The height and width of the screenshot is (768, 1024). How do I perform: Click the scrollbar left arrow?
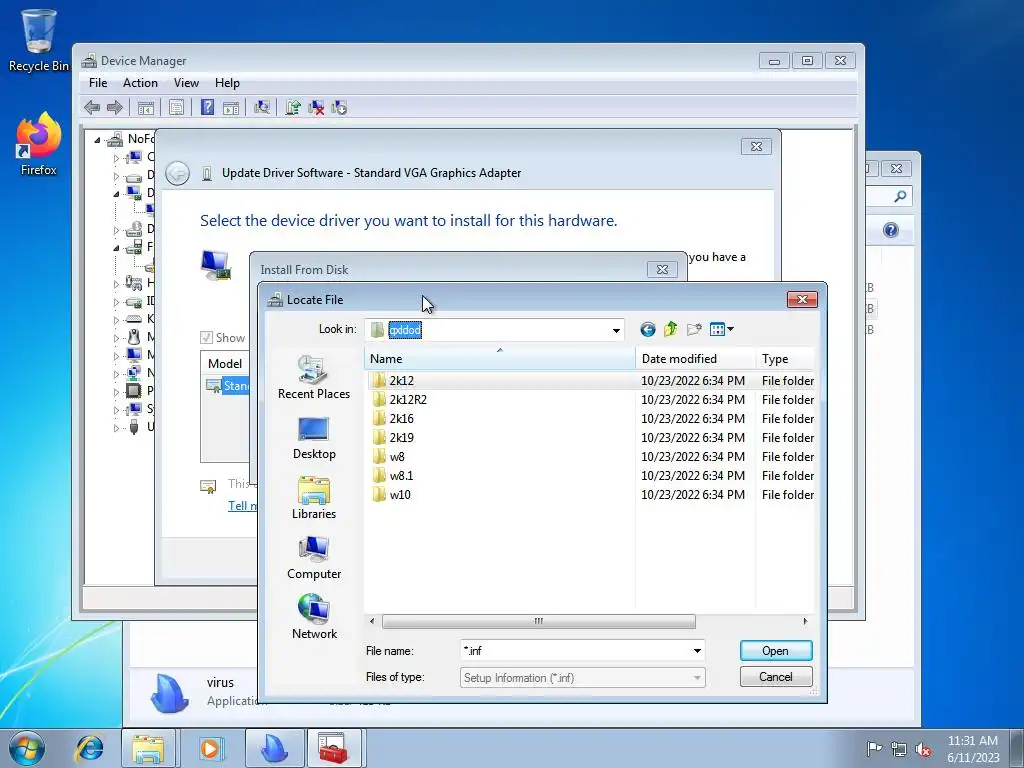point(372,621)
